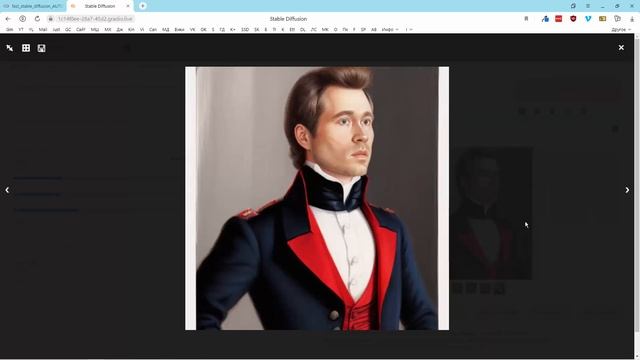Viewport: 640px width, 360px height.
Task: Expand the Другое bookmarks folder
Action: 620,29
